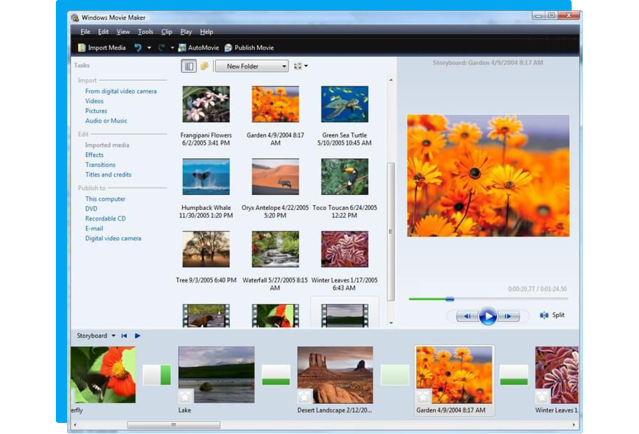Select the Oryx Antelope thumbnail
Viewport: 639px width, 434px height.
(275, 177)
